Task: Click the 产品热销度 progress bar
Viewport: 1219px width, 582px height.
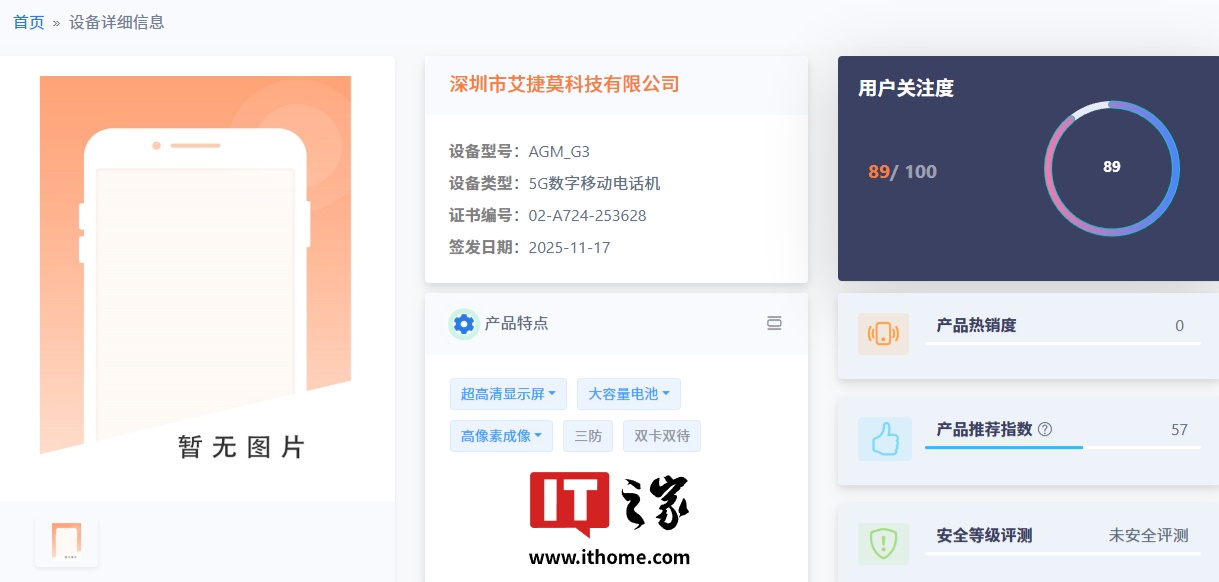Action: pyautogui.click(x=1062, y=343)
